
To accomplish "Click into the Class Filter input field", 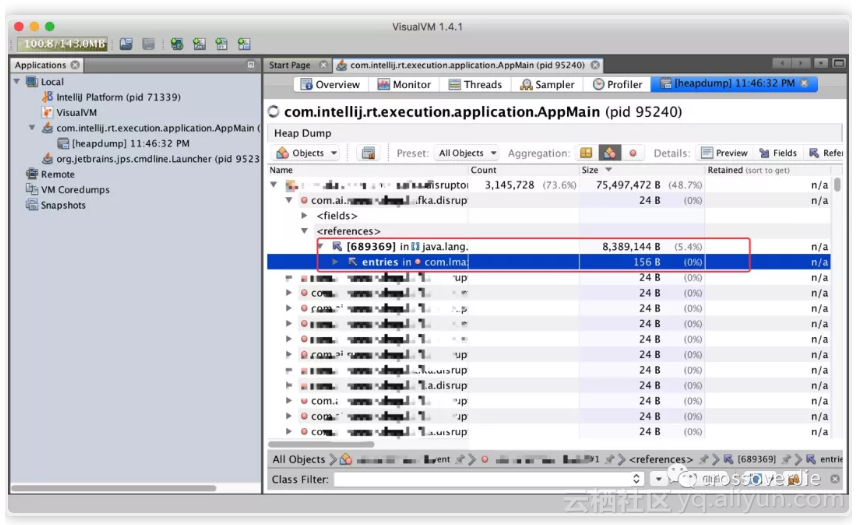I will point(483,479).
